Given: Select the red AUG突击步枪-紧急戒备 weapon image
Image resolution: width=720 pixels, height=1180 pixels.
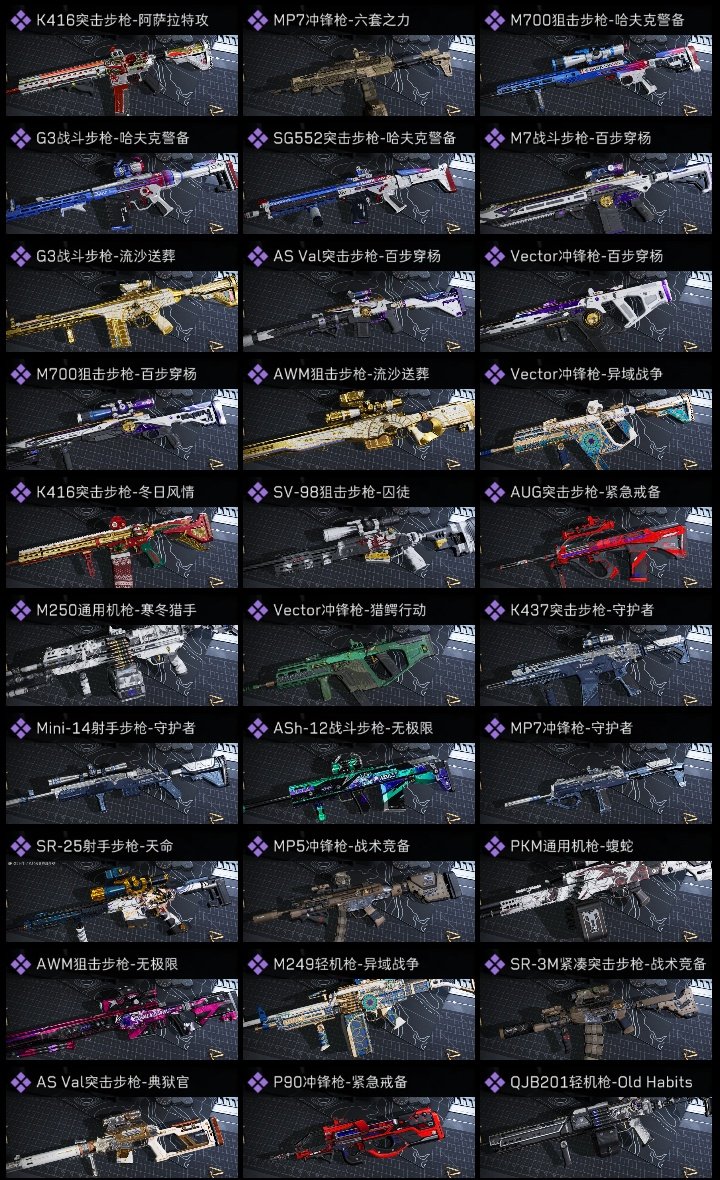Looking at the screenshot, I should coord(596,547).
